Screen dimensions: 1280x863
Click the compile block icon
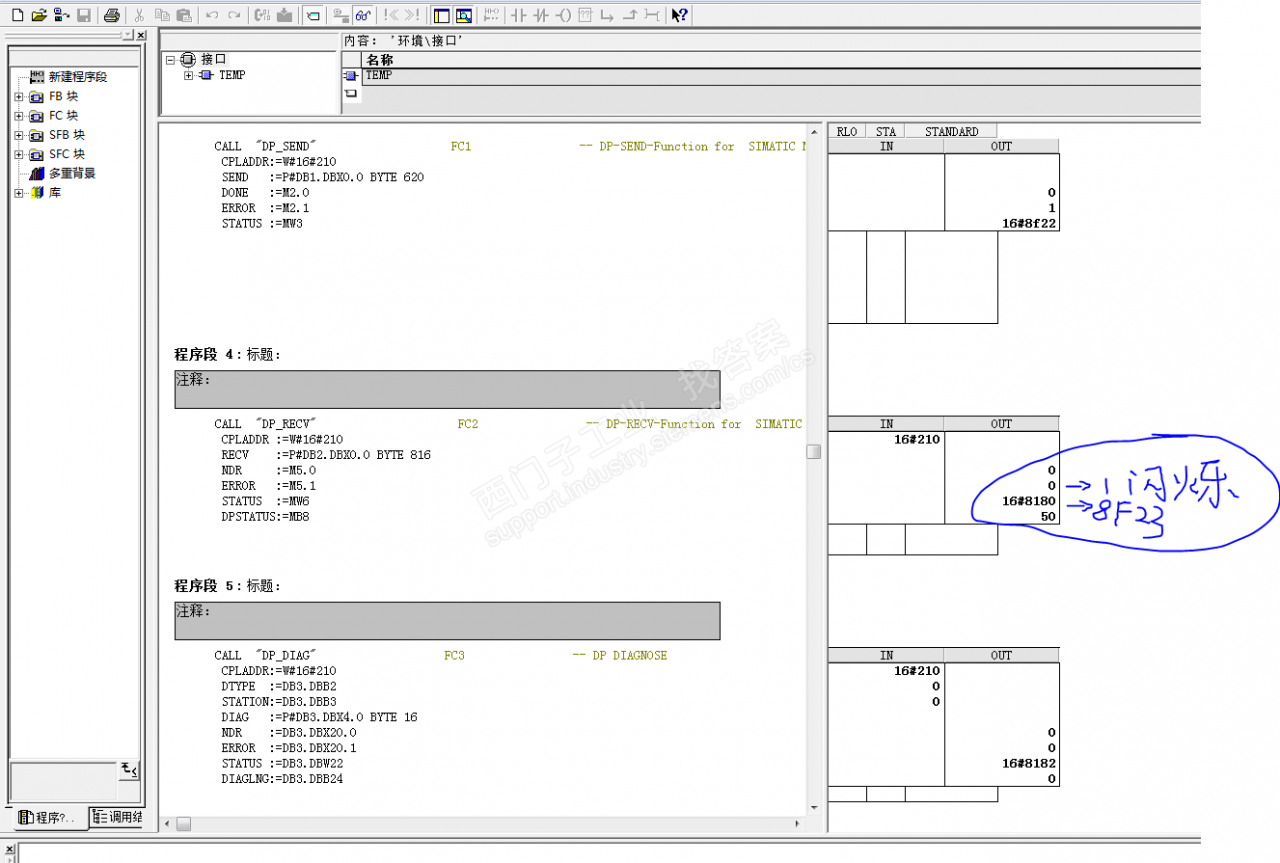click(262, 15)
